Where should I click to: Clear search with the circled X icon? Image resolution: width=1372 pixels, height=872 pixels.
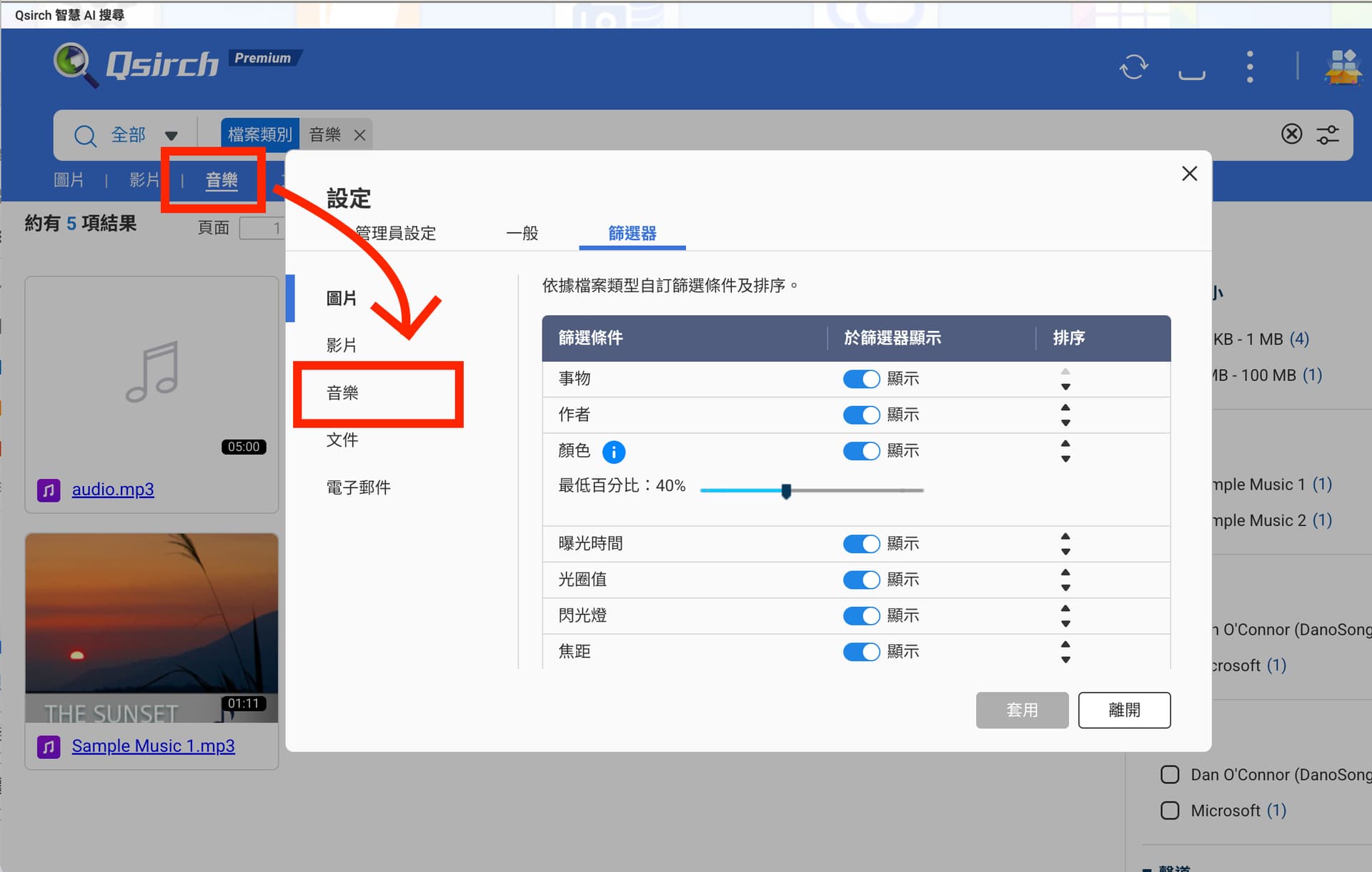point(1291,134)
